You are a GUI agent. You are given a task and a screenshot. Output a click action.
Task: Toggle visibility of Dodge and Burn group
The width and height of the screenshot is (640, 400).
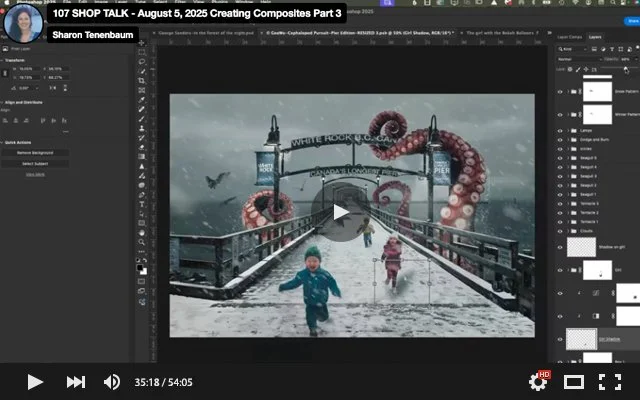click(x=560, y=140)
